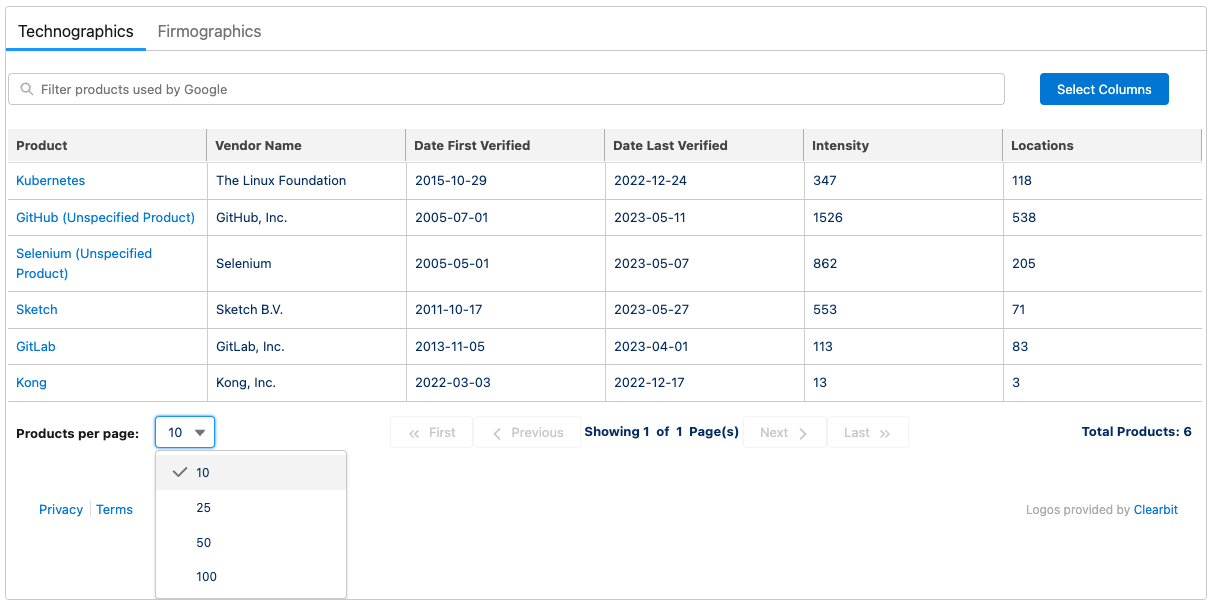
Task: Click the Privacy link
Action: click(60, 509)
